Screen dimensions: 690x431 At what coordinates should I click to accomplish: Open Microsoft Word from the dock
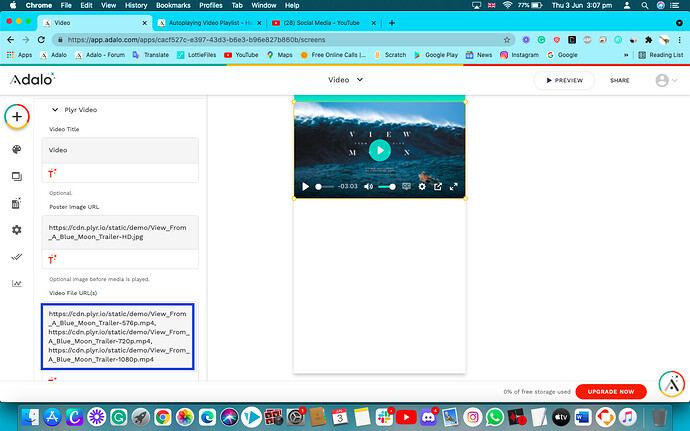coord(584,417)
